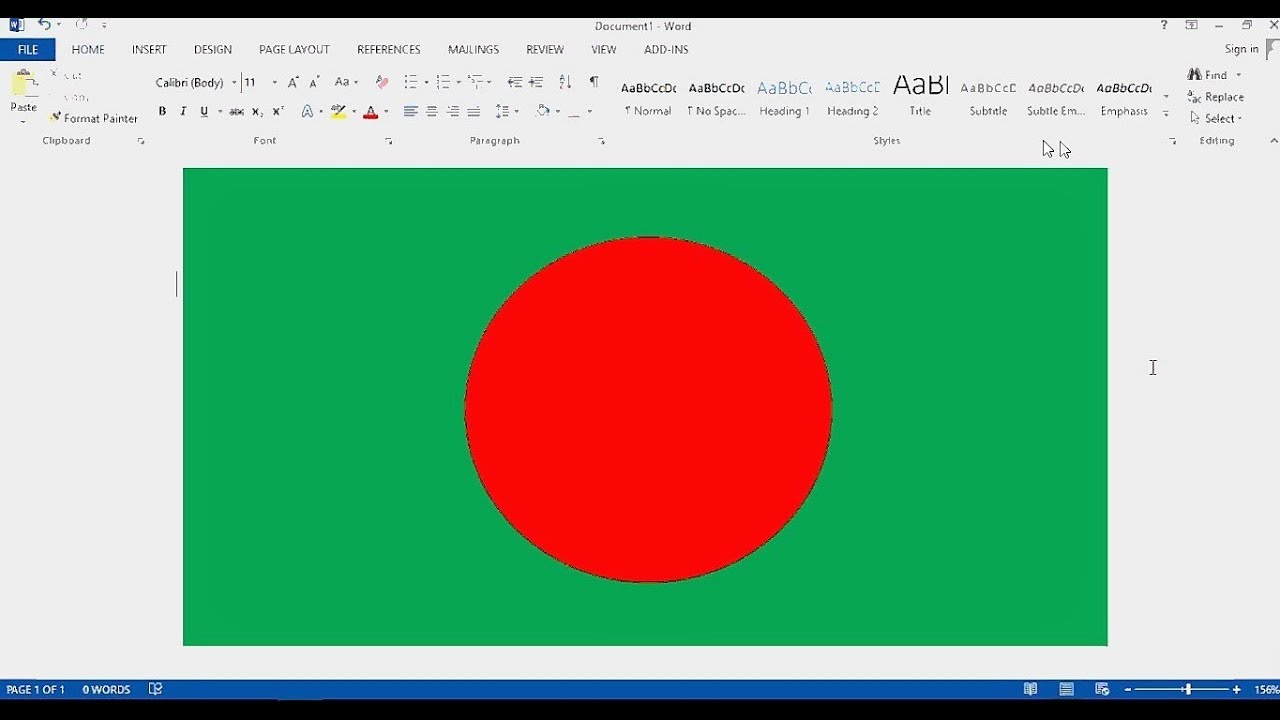Toggle Underline formatting
The width and height of the screenshot is (1280, 720).
[202, 111]
